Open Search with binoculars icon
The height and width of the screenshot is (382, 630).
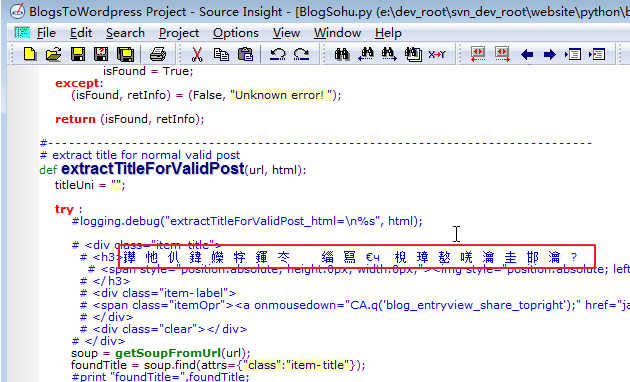[342, 54]
